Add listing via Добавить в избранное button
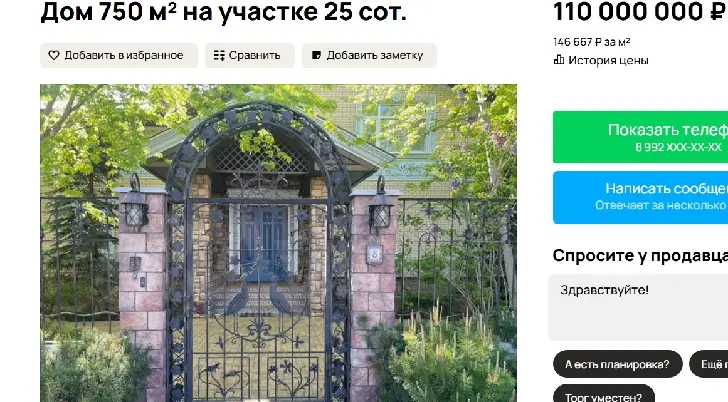The image size is (728, 402). click(119, 55)
